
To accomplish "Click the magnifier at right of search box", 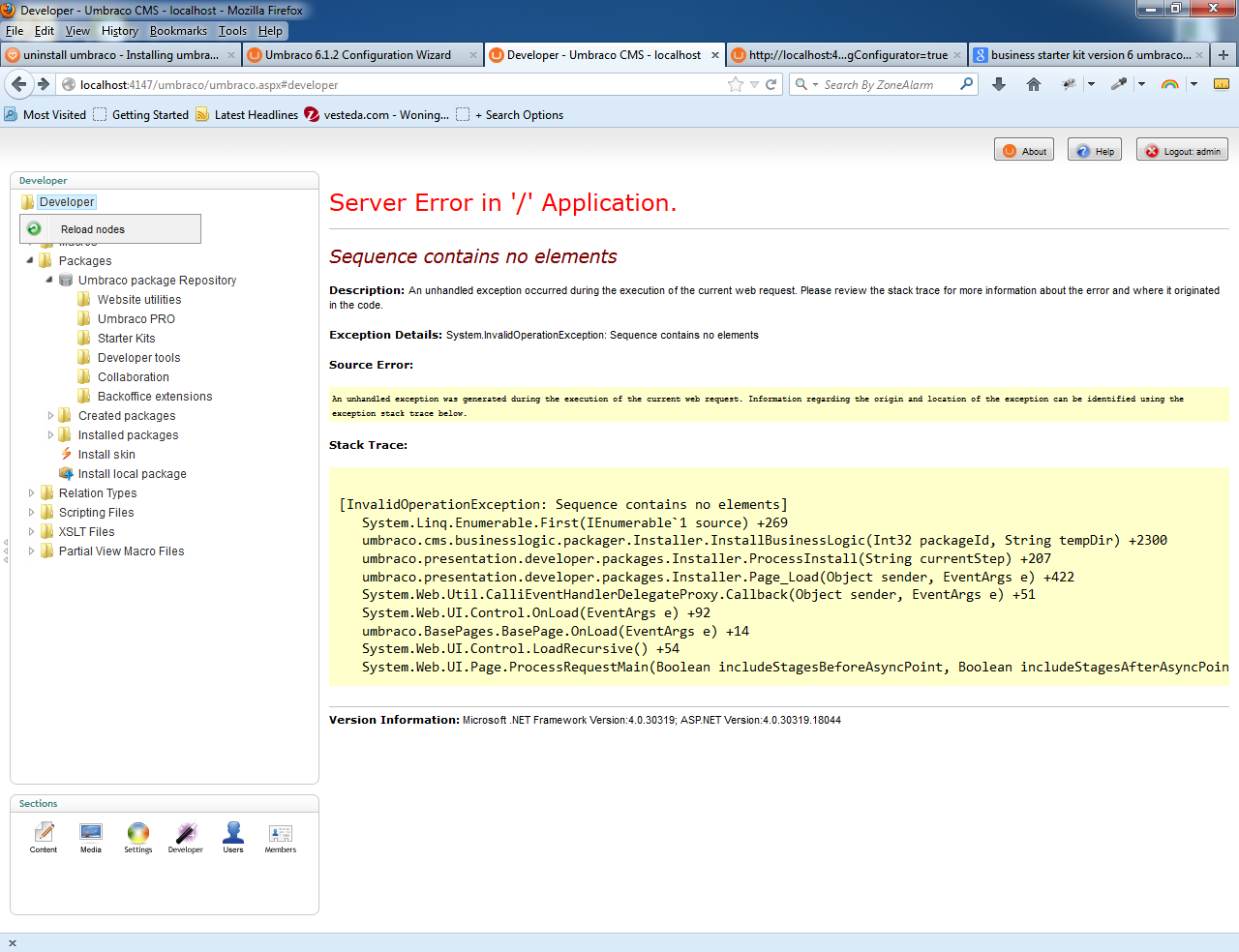I will [966, 84].
